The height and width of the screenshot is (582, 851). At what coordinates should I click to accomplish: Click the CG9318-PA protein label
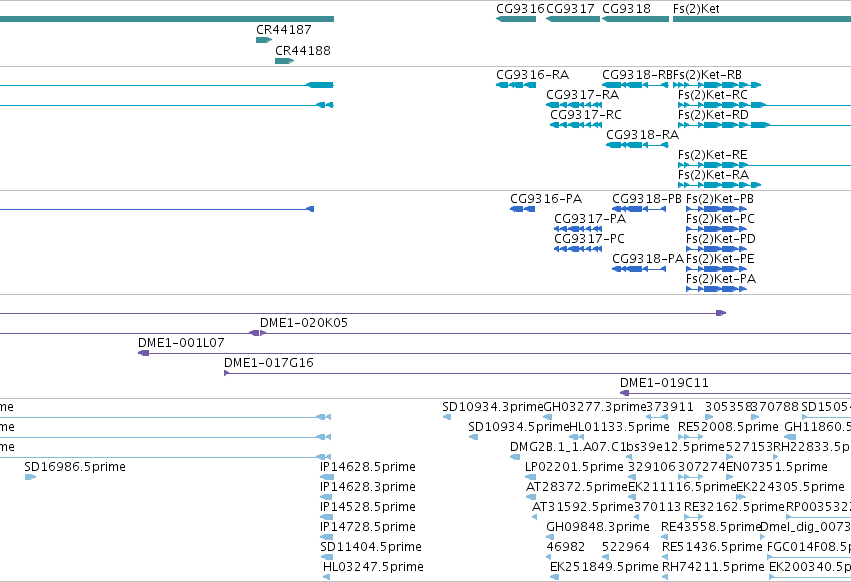click(648, 259)
